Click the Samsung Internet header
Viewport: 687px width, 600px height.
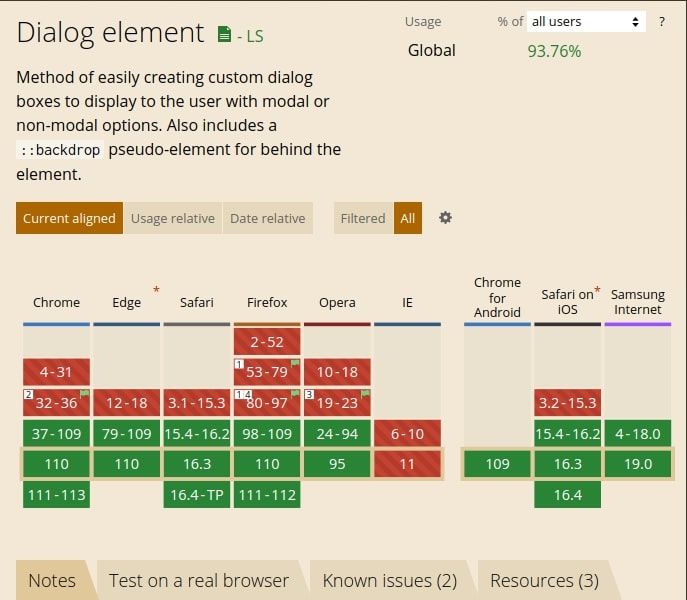(x=638, y=302)
